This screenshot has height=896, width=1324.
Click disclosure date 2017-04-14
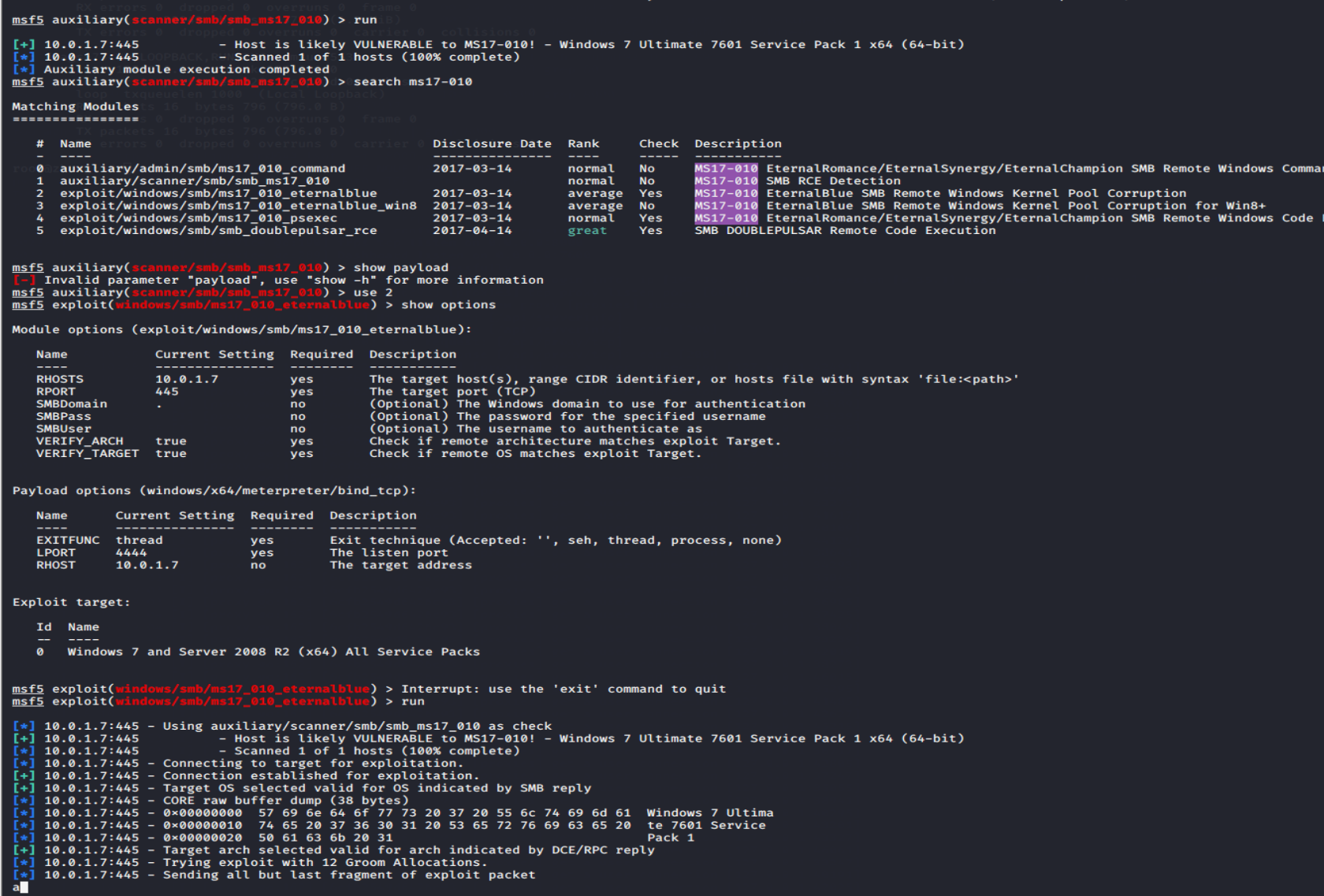[472, 231]
